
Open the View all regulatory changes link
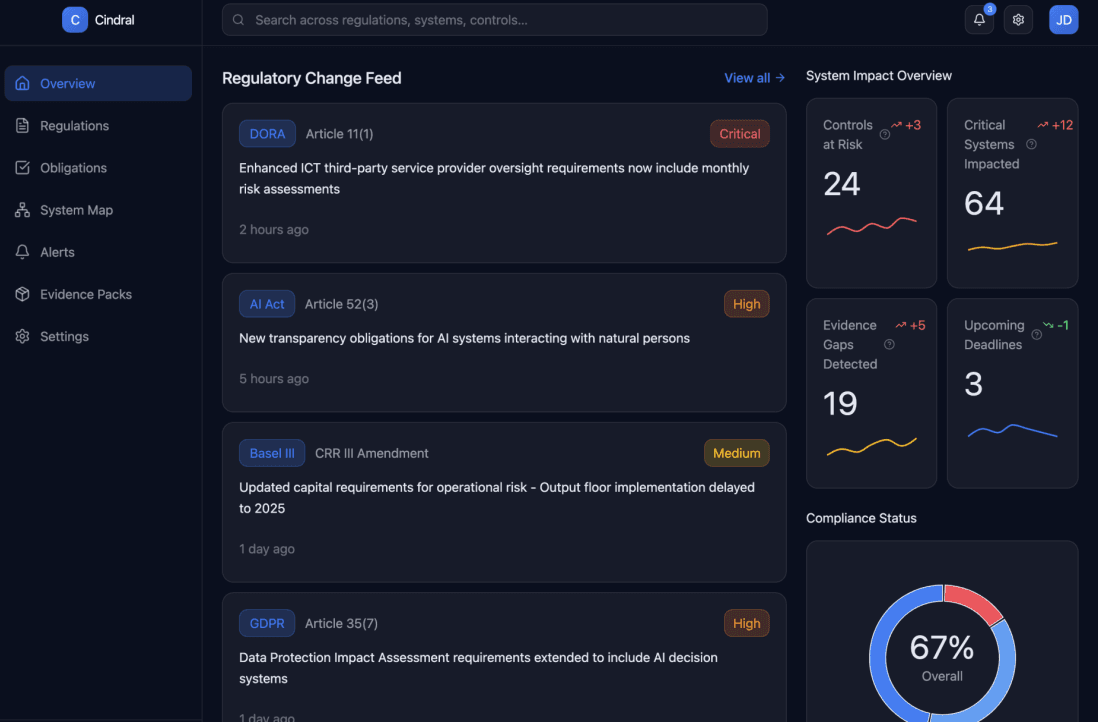click(x=753, y=77)
